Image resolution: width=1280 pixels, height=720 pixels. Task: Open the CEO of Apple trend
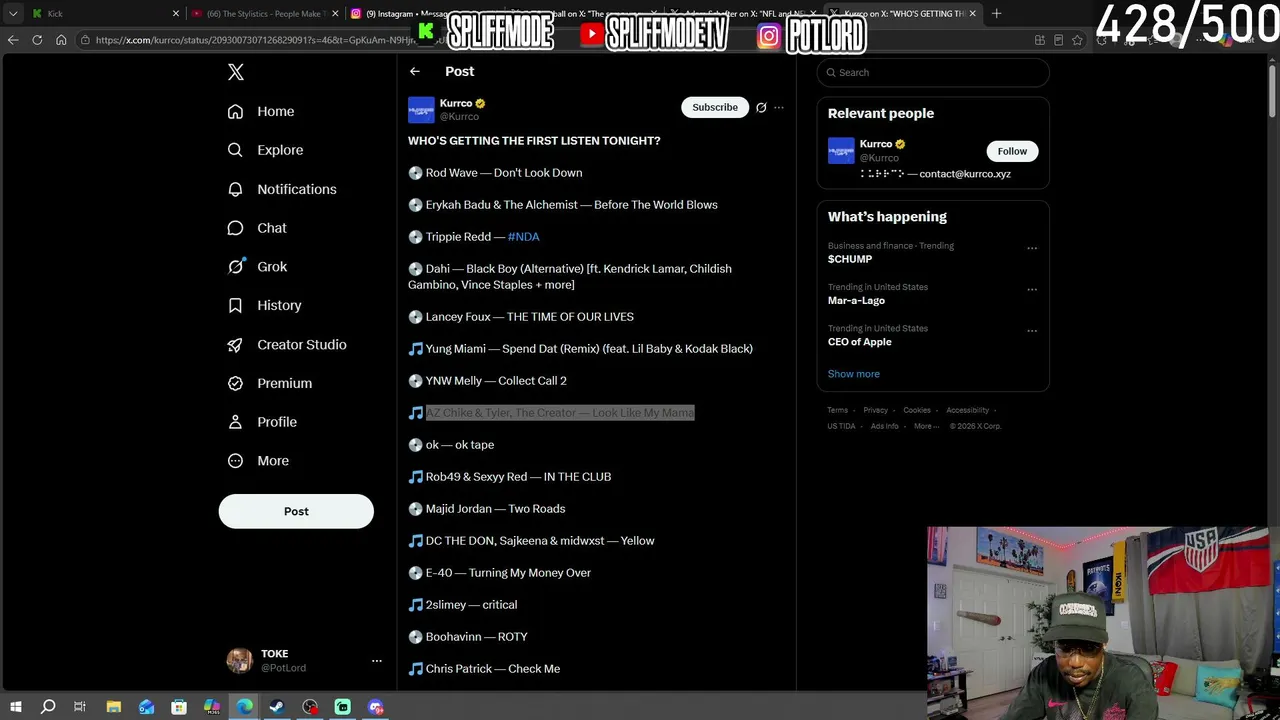pos(860,342)
